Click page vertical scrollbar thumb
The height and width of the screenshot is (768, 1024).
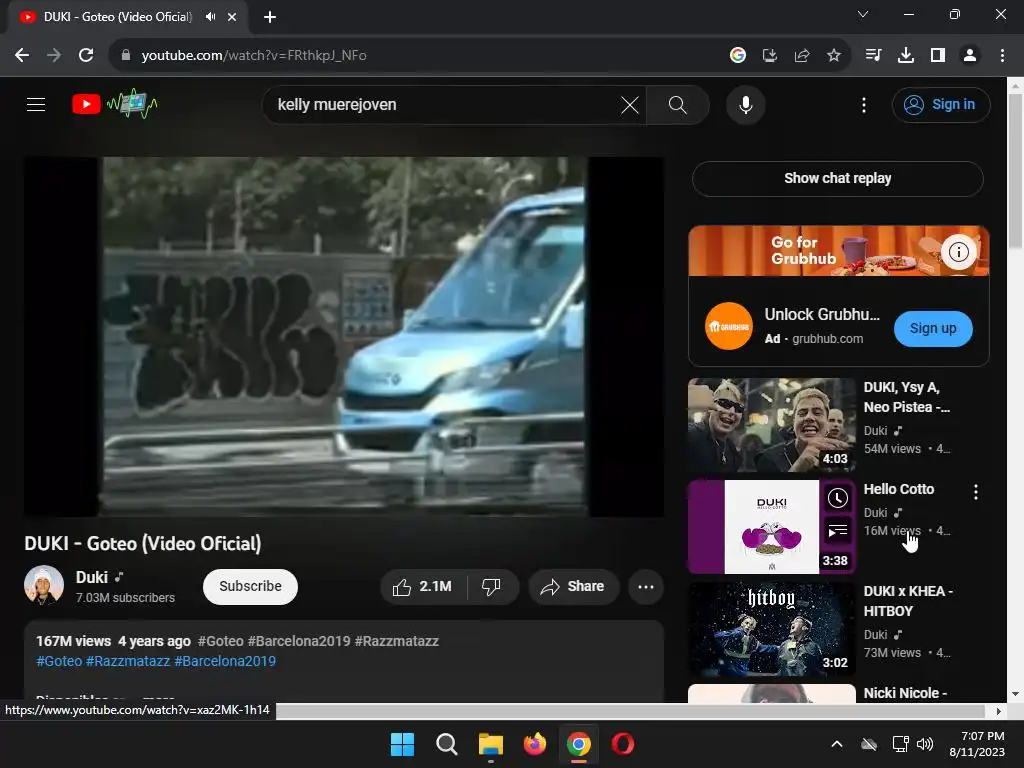[1015, 171]
